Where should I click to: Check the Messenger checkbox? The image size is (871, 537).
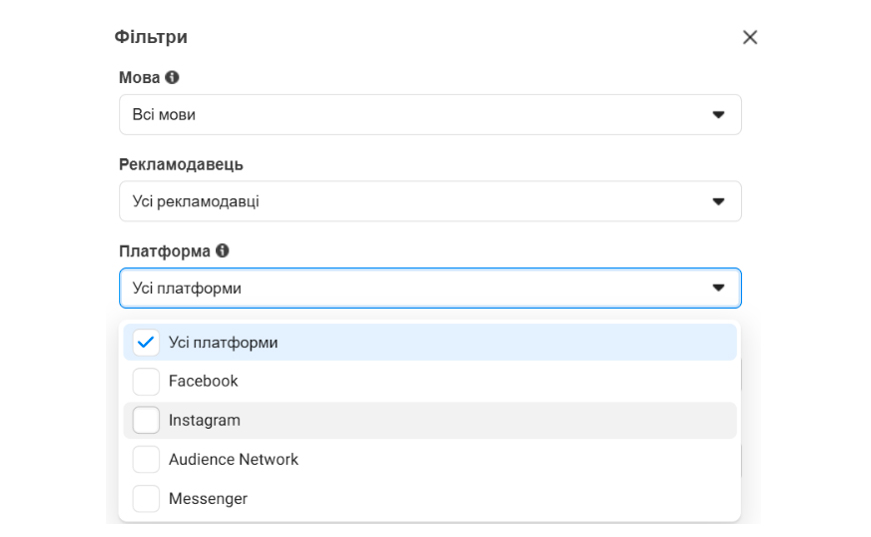point(146,499)
